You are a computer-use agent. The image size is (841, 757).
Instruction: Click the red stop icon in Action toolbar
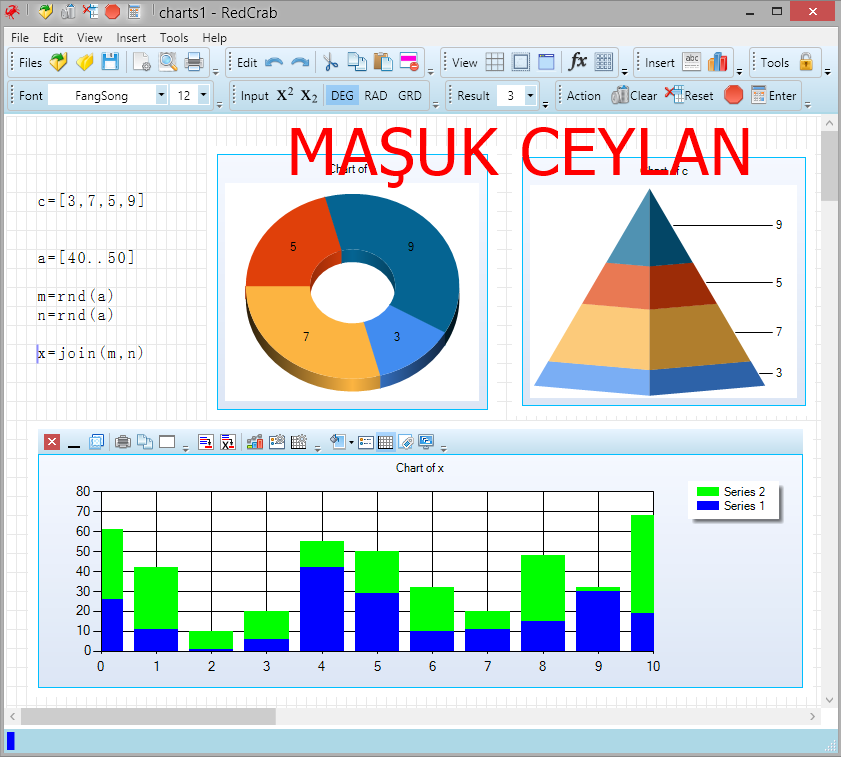coord(733,95)
